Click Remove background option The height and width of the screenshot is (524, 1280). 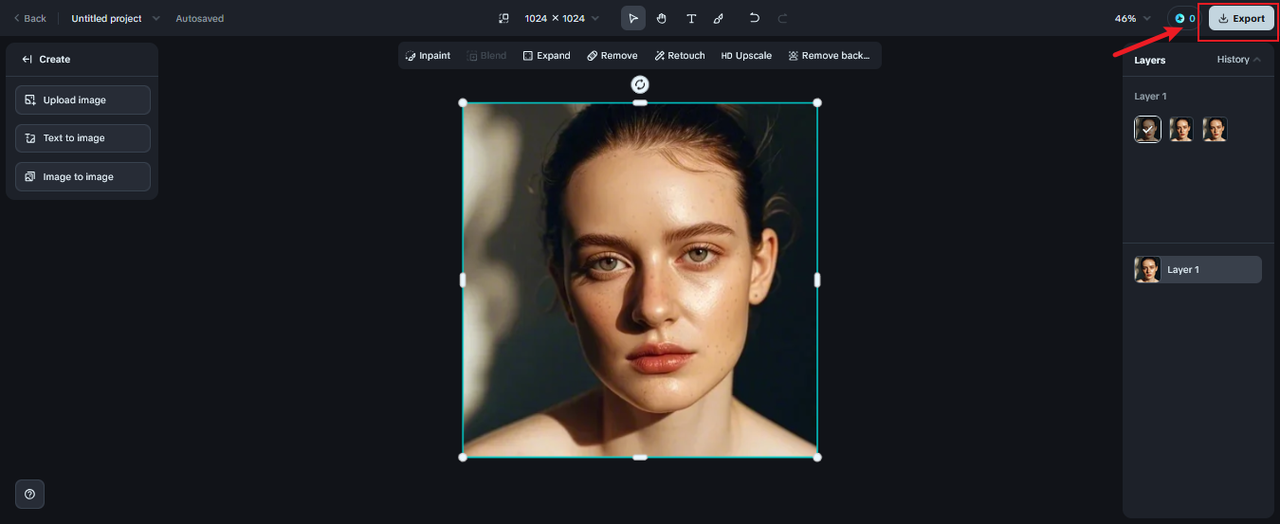pos(829,56)
